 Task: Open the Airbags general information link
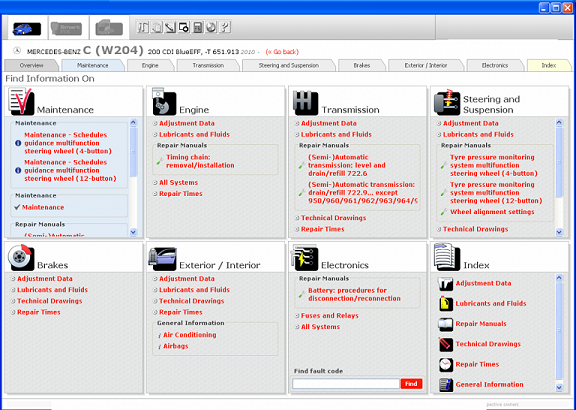176,346
